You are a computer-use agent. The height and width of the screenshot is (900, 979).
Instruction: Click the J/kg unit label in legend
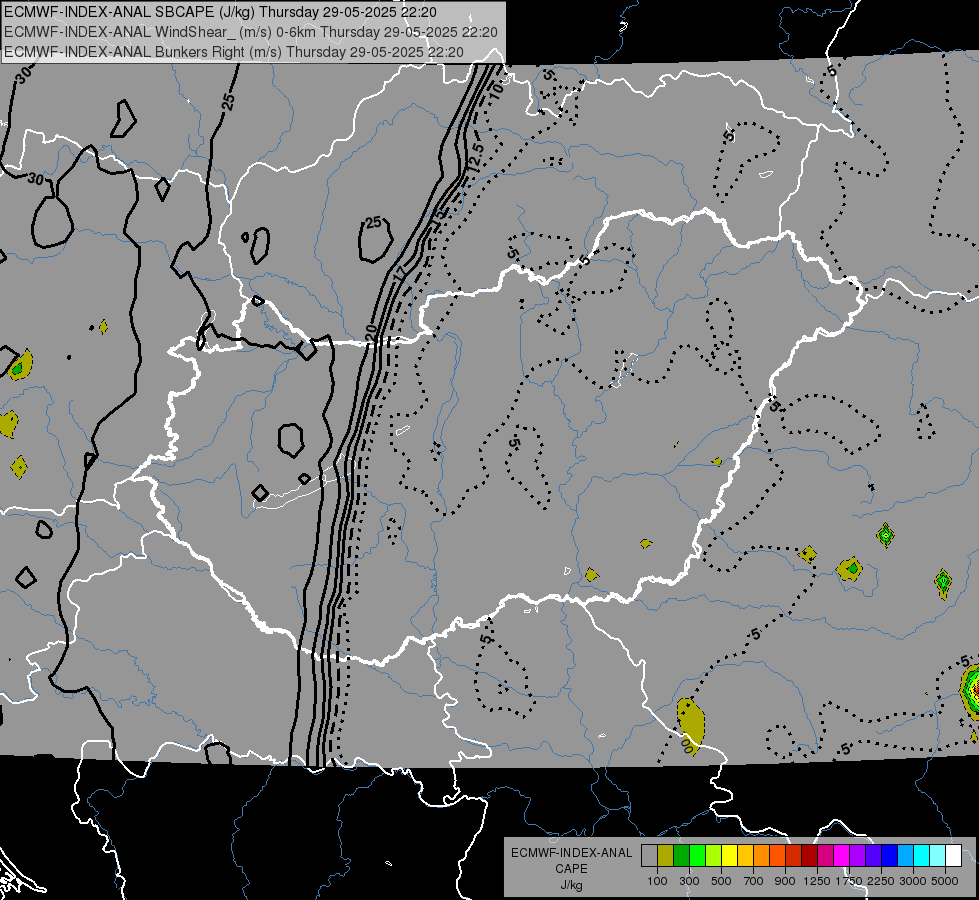(571, 885)
